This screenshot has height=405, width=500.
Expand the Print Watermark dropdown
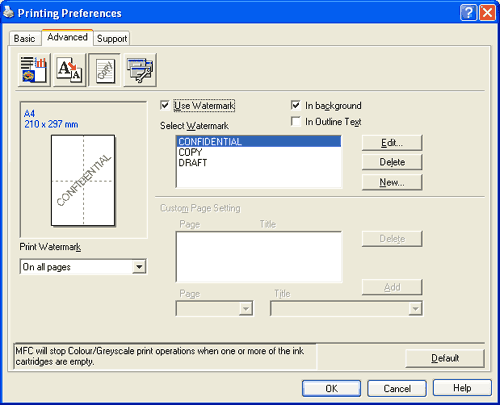click(x=139, y=267)
